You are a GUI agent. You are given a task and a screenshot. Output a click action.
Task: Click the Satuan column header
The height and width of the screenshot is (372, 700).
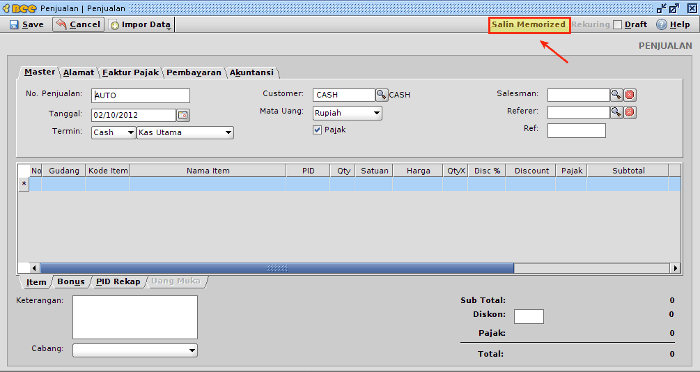pos(374,171)
